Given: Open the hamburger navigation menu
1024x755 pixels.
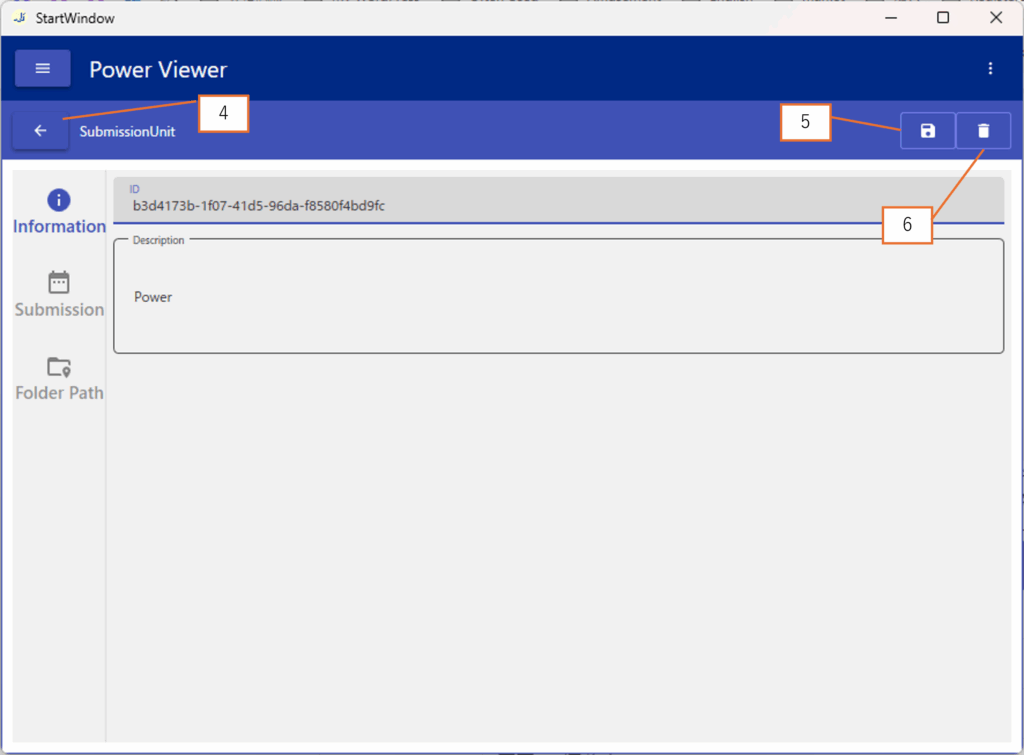Looking at the screenshot, I should coord(42,69).
